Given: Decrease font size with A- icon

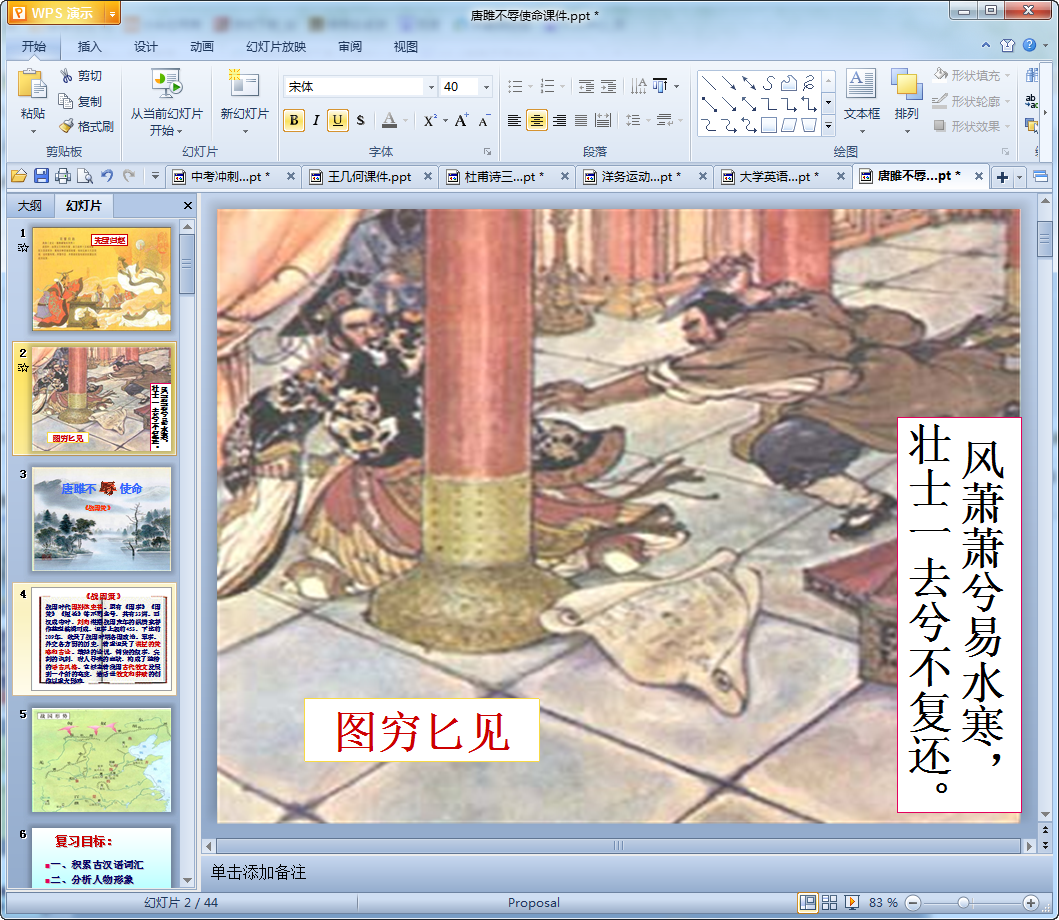Looking at the screenshot, I should pyautogui.click(x=484, y=120).
